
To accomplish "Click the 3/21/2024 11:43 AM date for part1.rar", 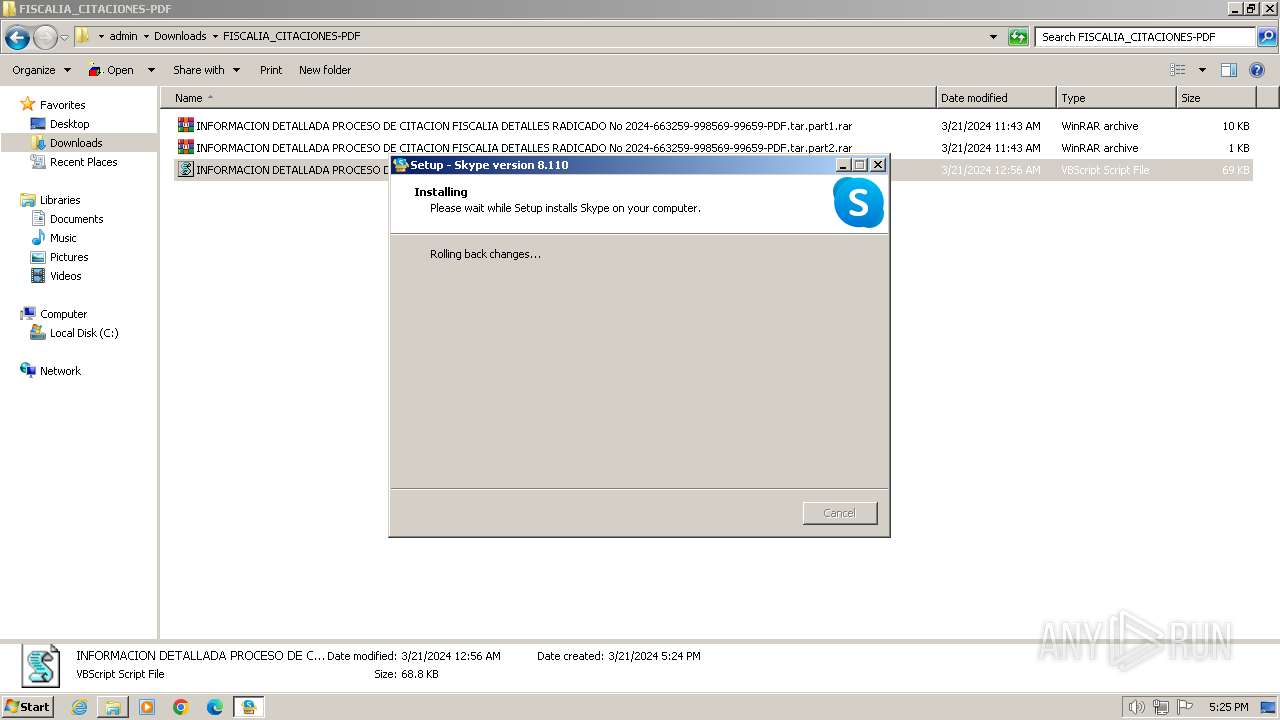I will [x=990, y=126].
